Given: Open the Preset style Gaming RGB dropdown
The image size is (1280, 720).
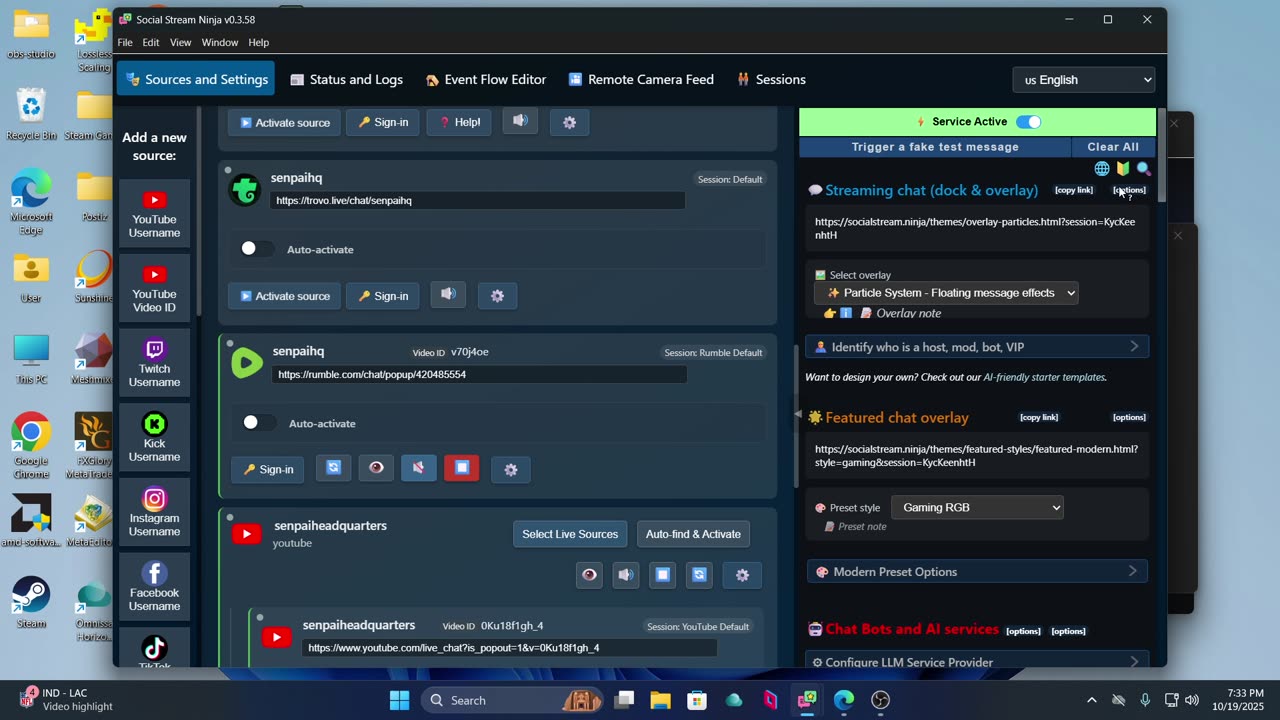Looking at the screenshot, I should pos(977,507).
